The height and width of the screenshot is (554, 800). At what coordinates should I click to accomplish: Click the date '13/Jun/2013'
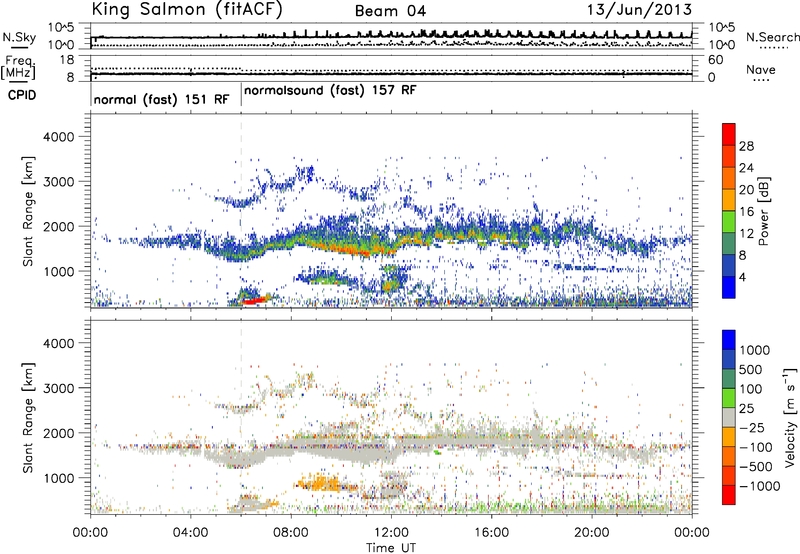point(639,10)
